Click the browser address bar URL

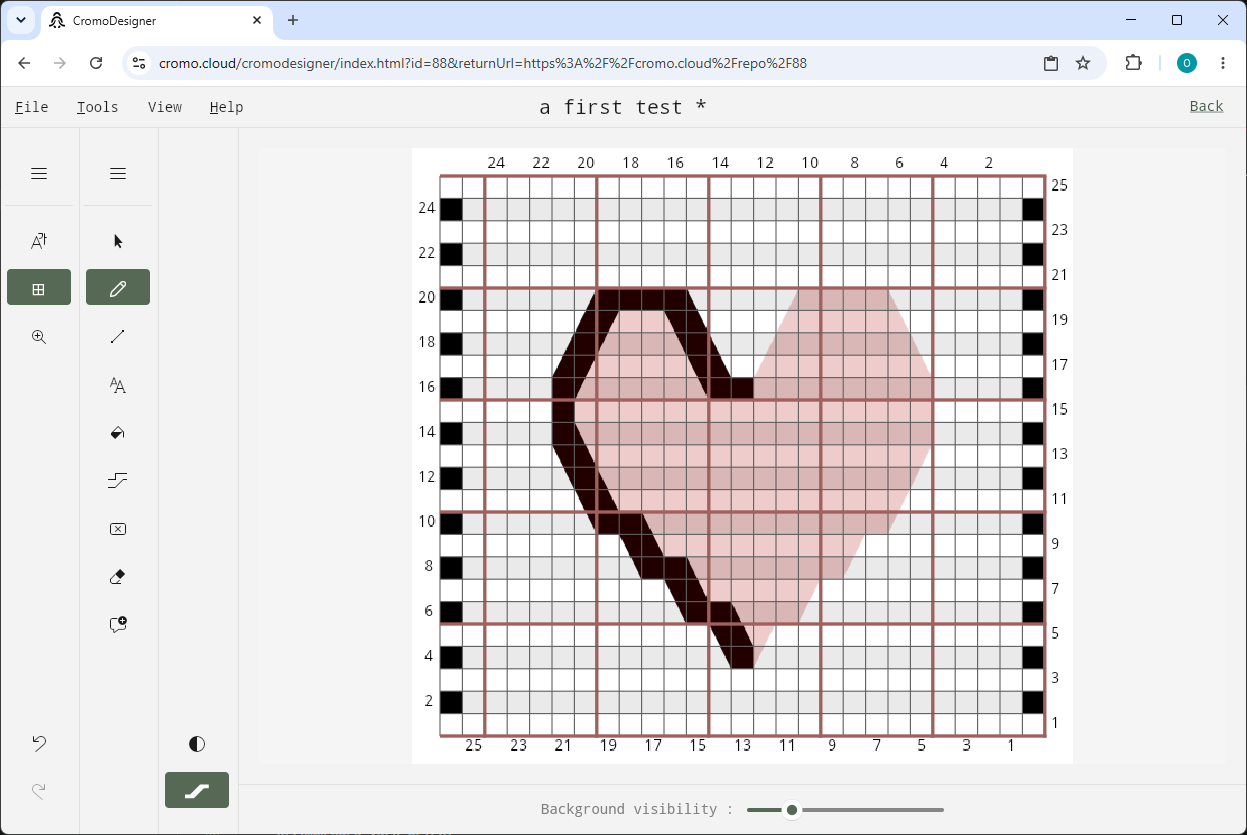tap(483, 63)
